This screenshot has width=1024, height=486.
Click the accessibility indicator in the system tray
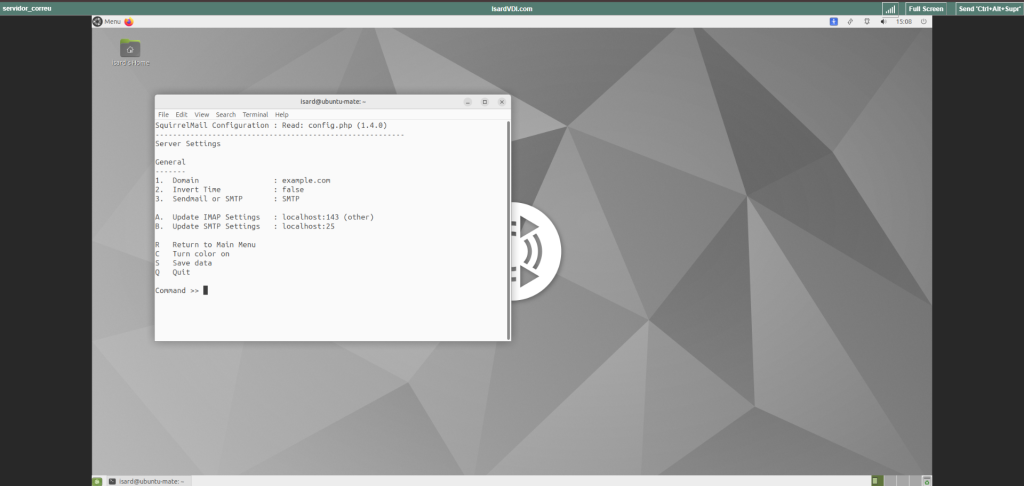click(x=834, y=22)
